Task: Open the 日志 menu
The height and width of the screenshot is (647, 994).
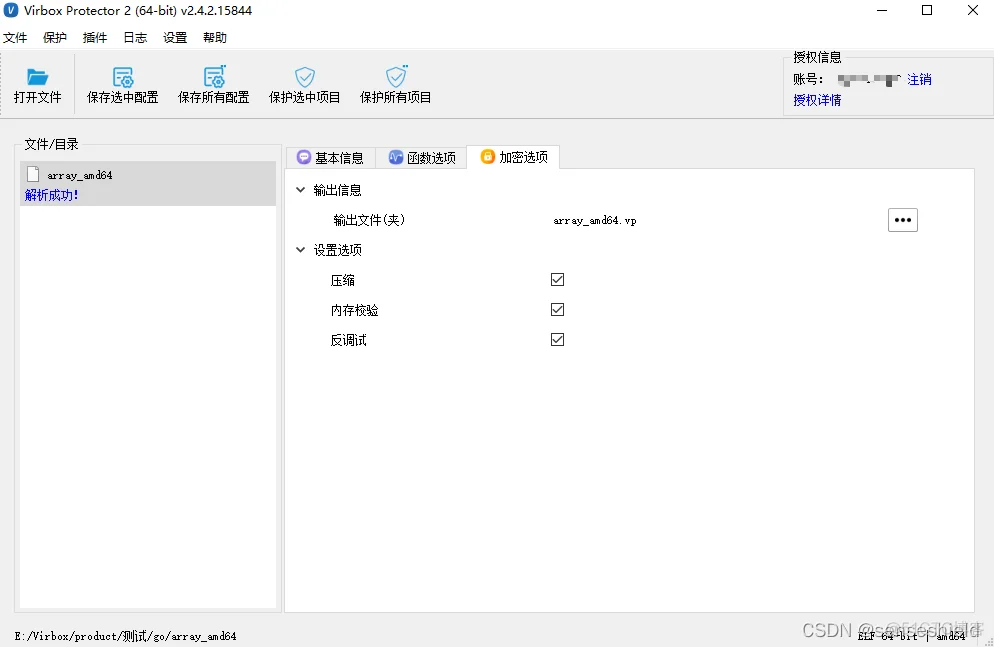Action: pyautogui.click(x=135, y=37)
